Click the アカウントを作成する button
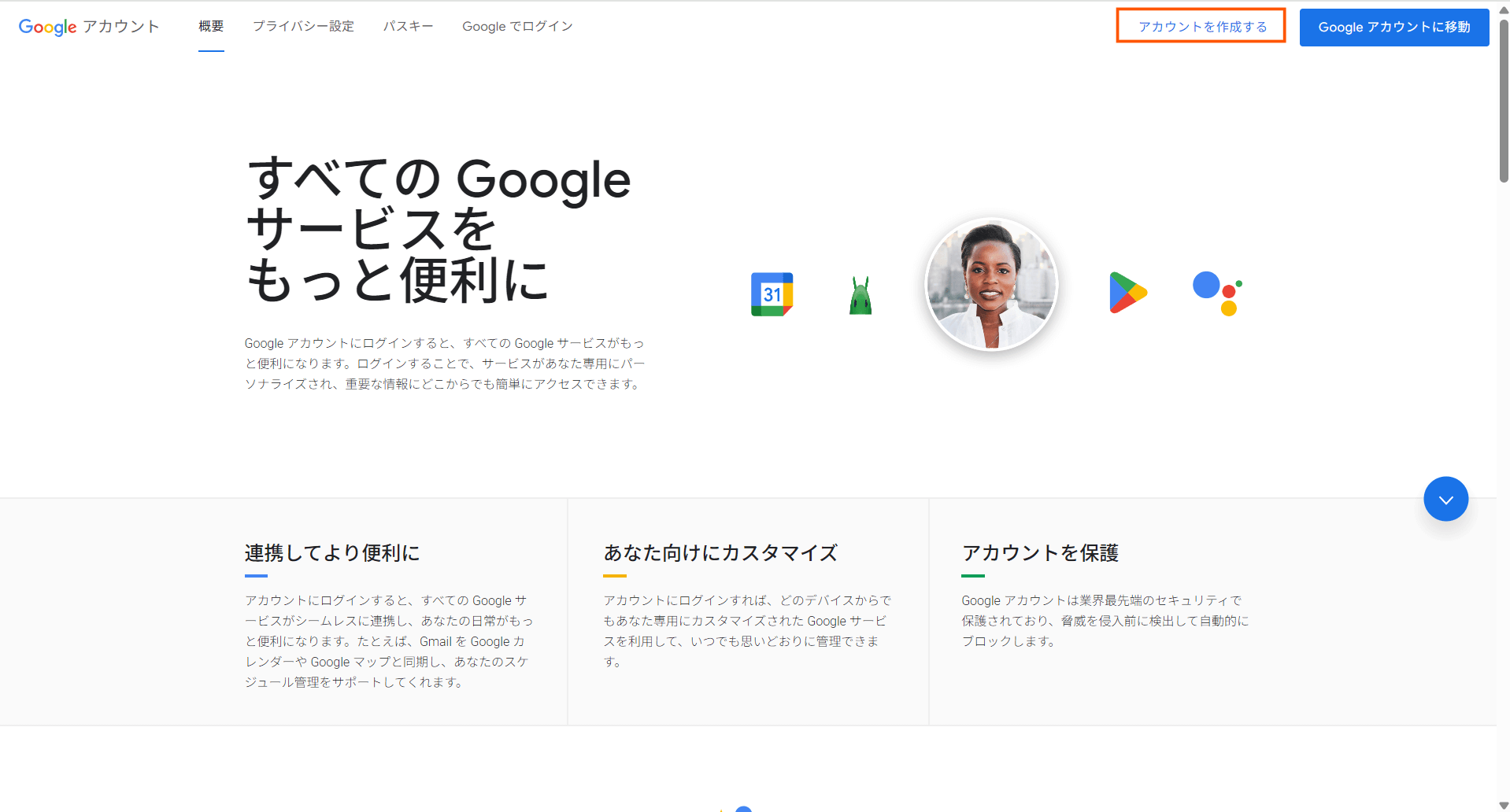1510x812 pixels. (x=1201, y=26)
